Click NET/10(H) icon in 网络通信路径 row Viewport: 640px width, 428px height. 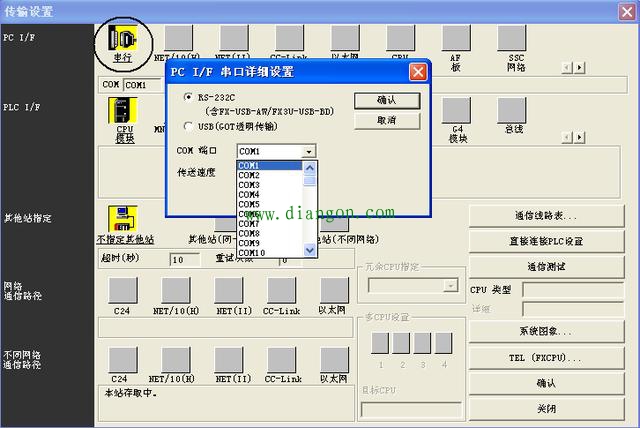176,291
